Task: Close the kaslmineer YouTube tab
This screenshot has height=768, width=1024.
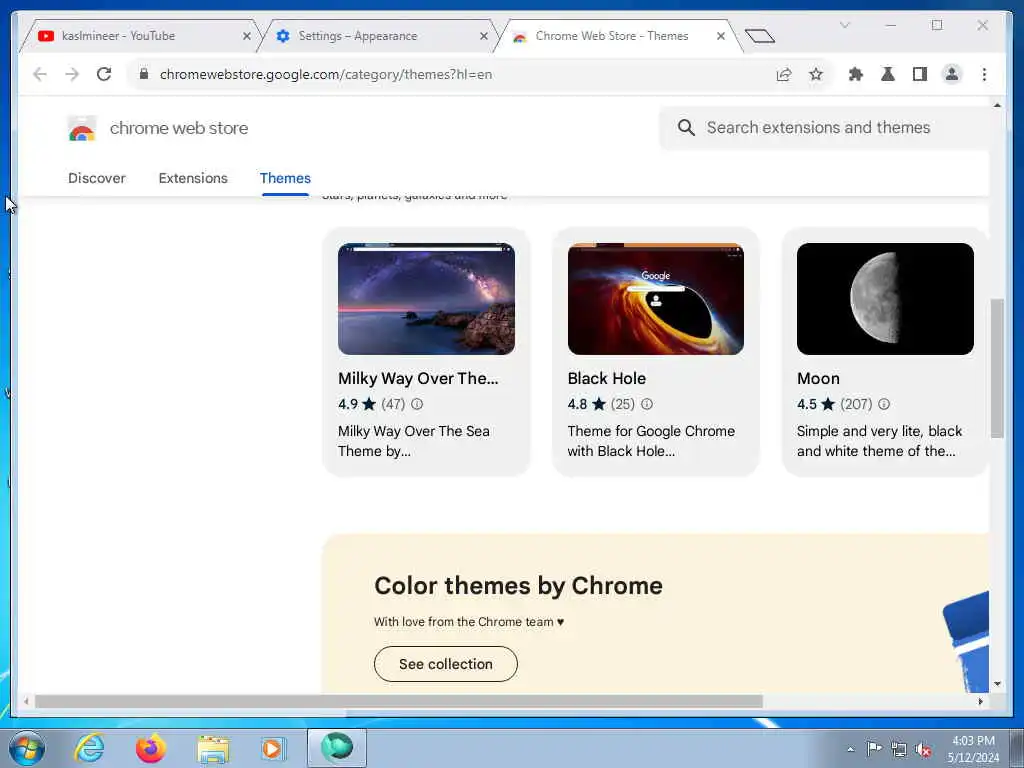Action: [x=247, y=37]
